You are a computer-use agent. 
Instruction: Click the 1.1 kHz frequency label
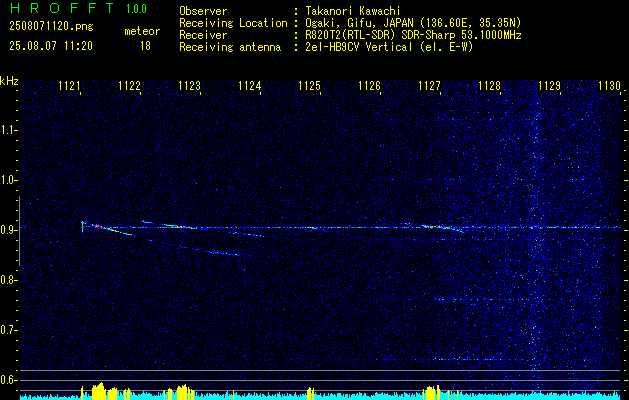8,130
